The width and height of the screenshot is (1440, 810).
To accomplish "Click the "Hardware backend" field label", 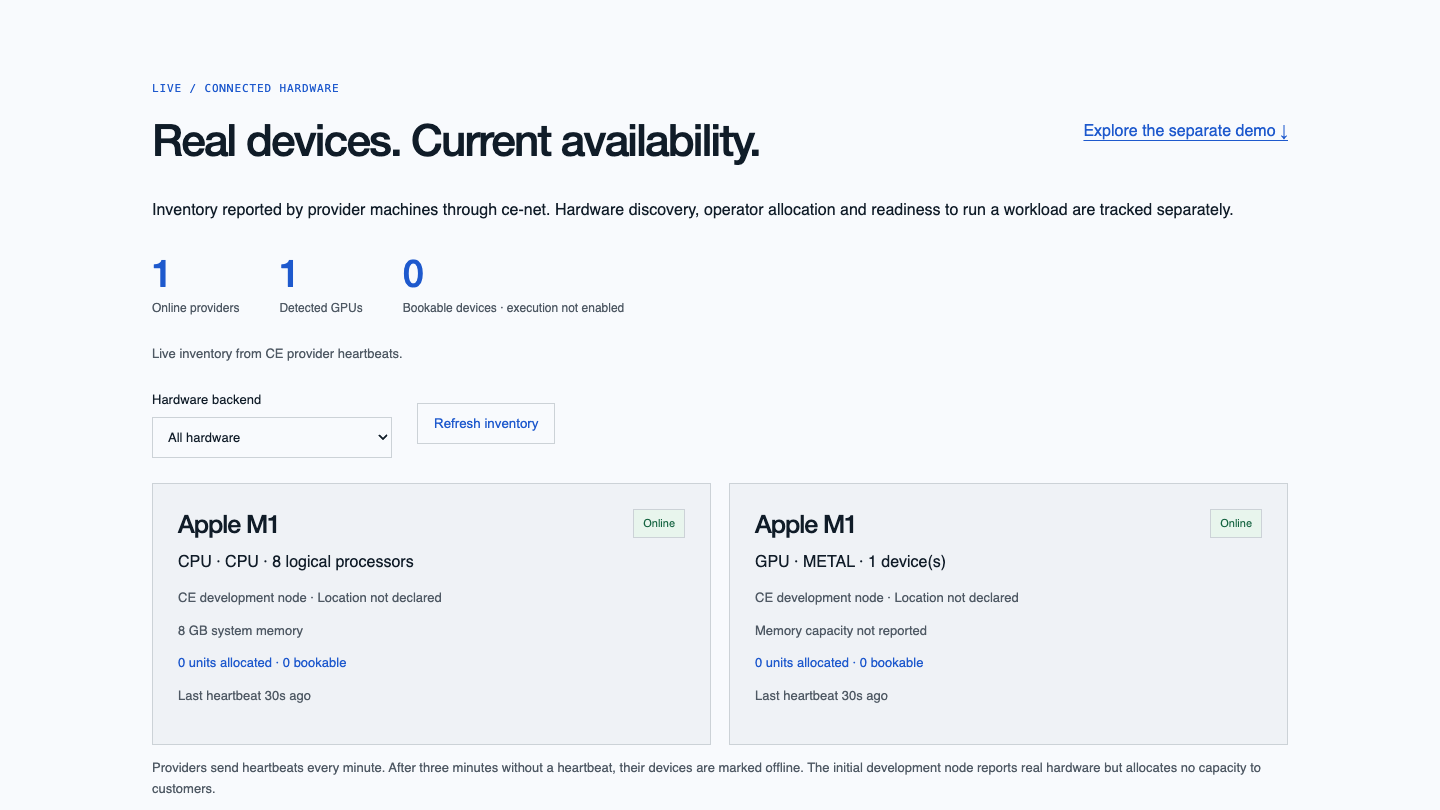I will [x=206, y=399].
